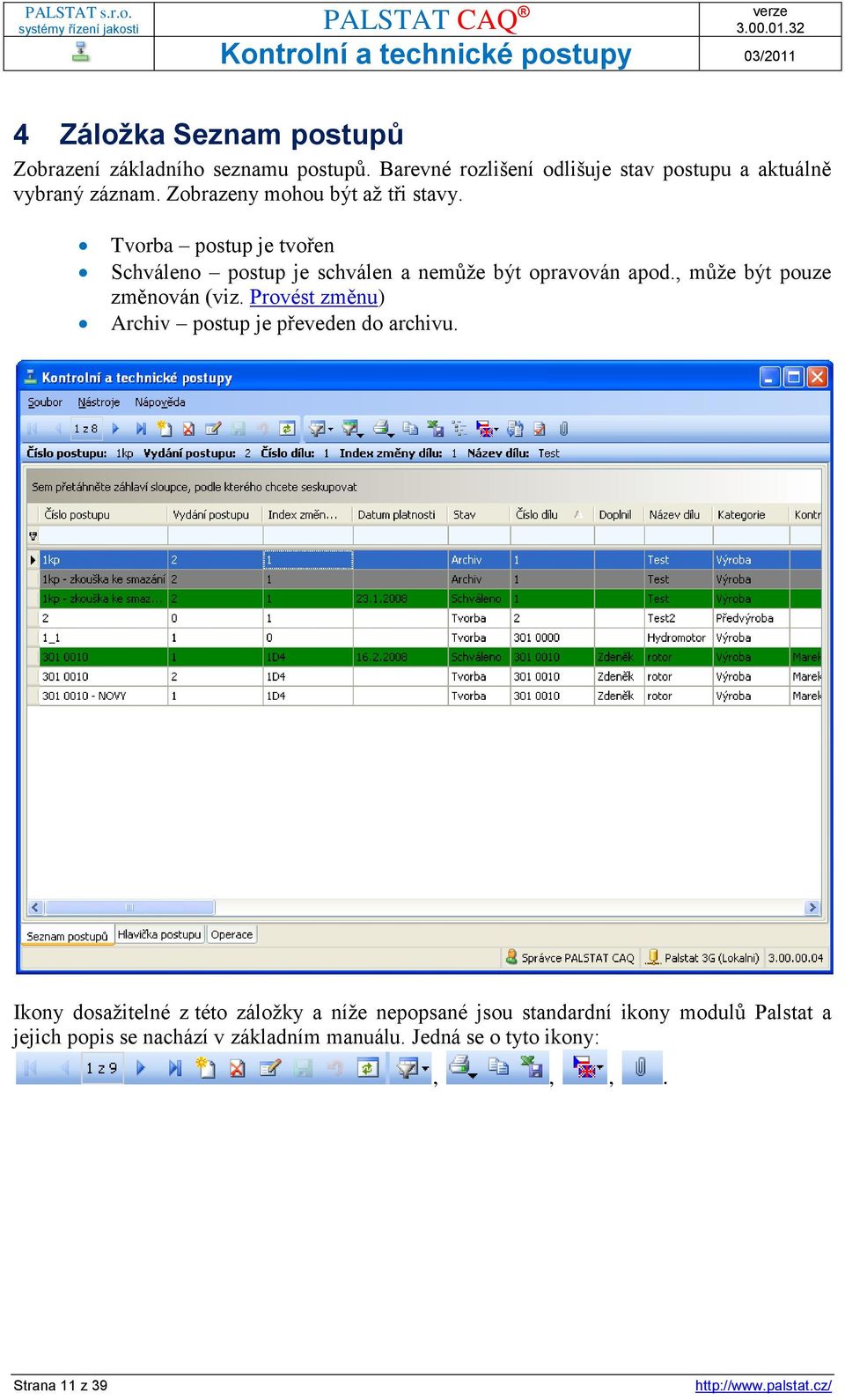The height and width of the screenshot is (1400, 845).
Task: Open language flag dropdown arrow in window toolbar
Action: (x=496, y=430)
